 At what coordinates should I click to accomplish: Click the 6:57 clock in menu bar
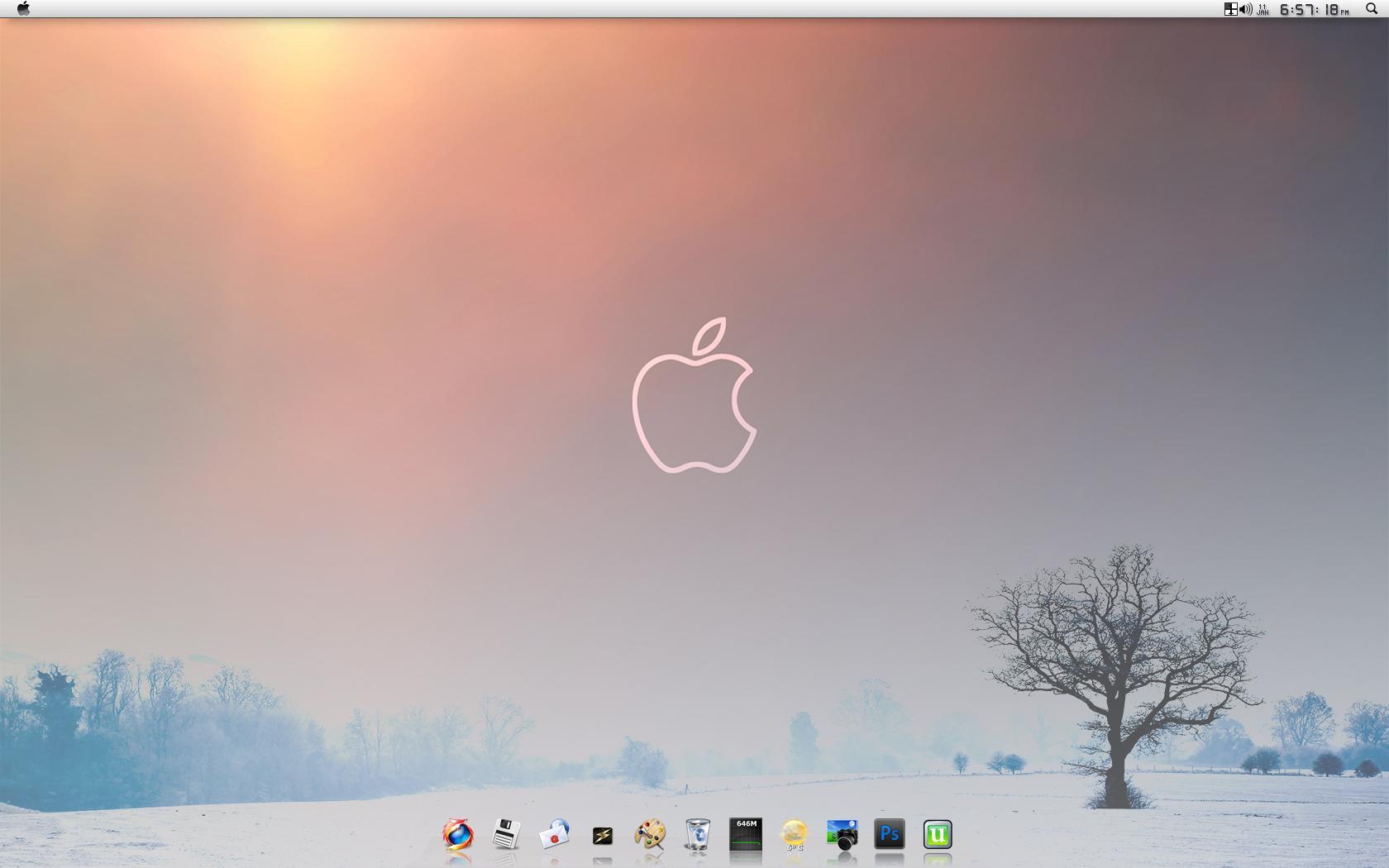(1315, 9)
